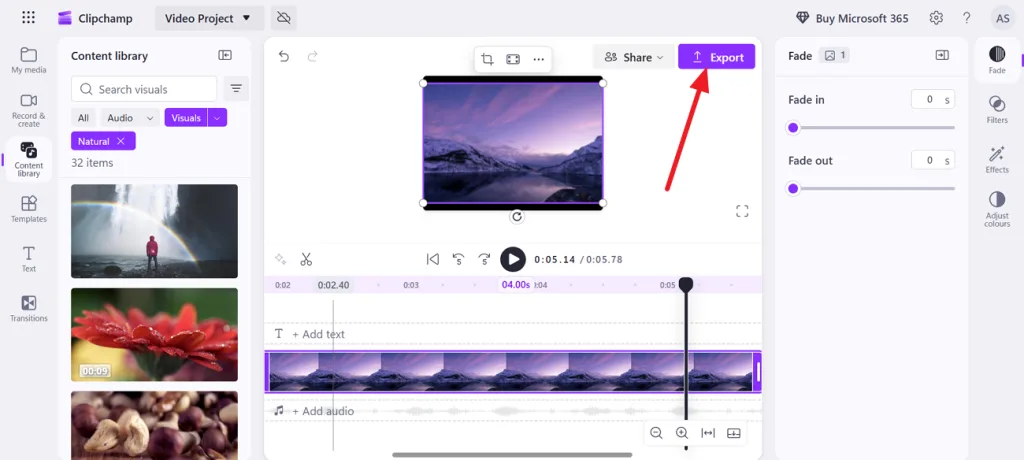Zoom in the timeline

click(682, 433)
